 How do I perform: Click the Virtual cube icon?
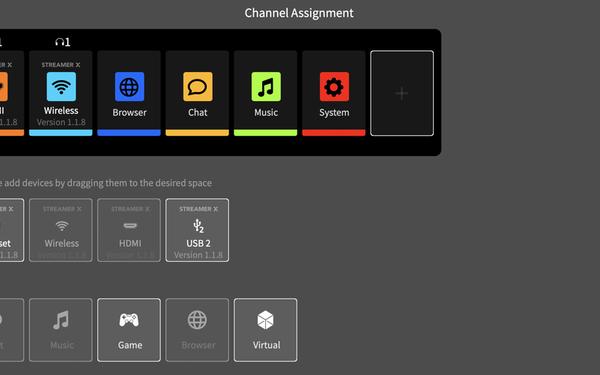coord(266,320)
